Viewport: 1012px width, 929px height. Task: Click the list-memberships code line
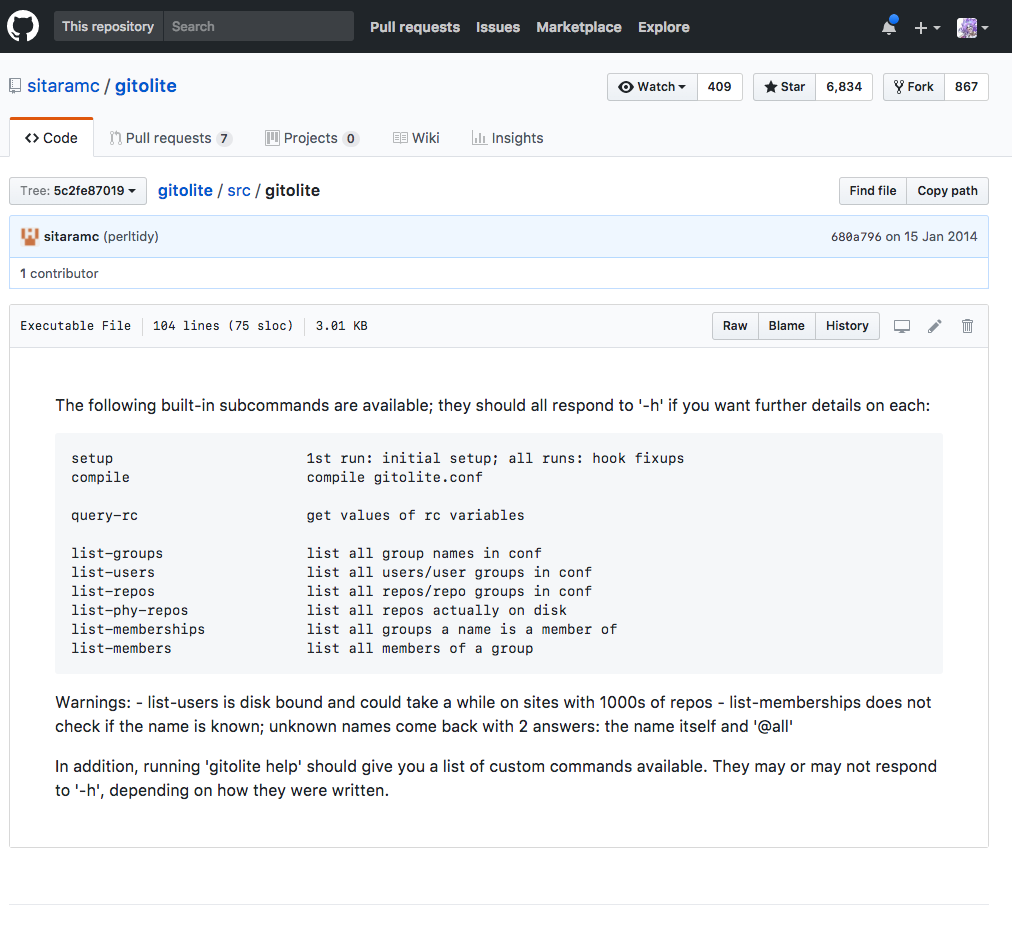344,629
